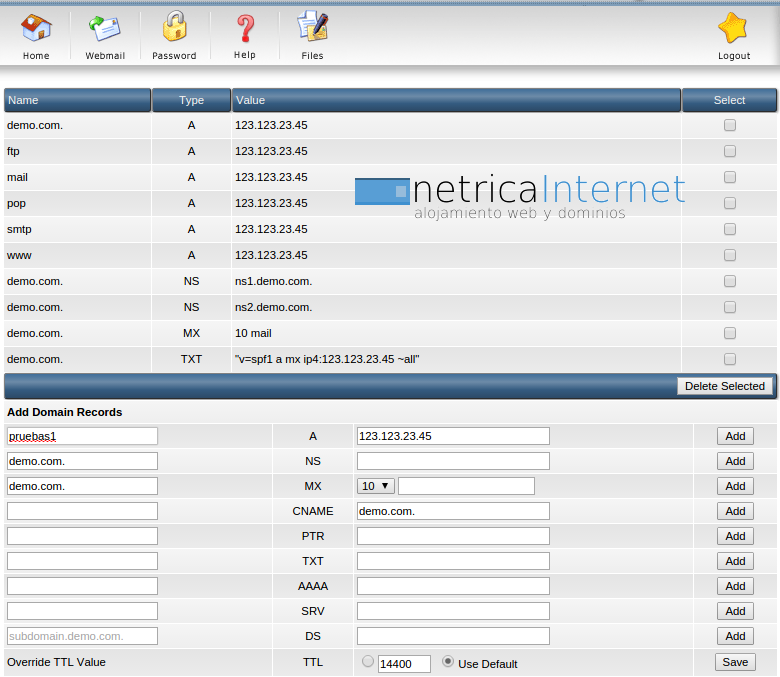Click the Logout star icon

point(733,29)
